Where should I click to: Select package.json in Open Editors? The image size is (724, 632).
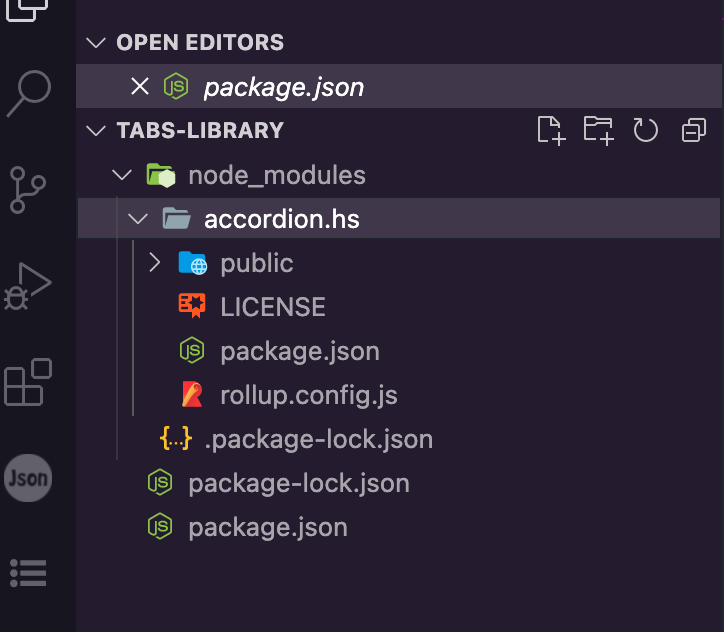coord(283,87)
